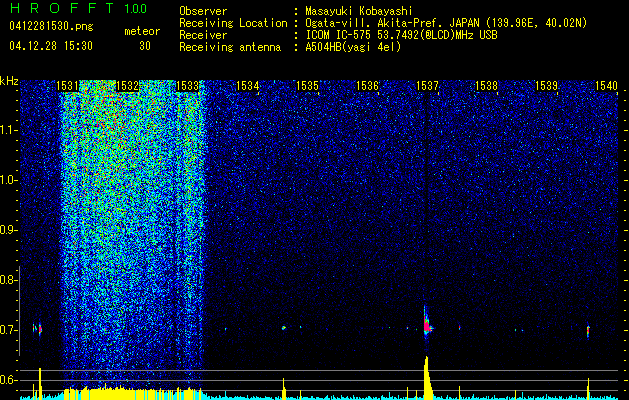Screen dimensions: 629x400
Task: Click the 1531 time marker
Action: coord(67,86)
